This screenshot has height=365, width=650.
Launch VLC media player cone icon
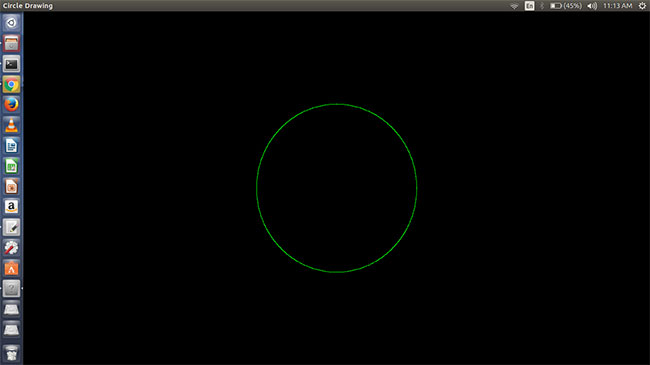11,125
